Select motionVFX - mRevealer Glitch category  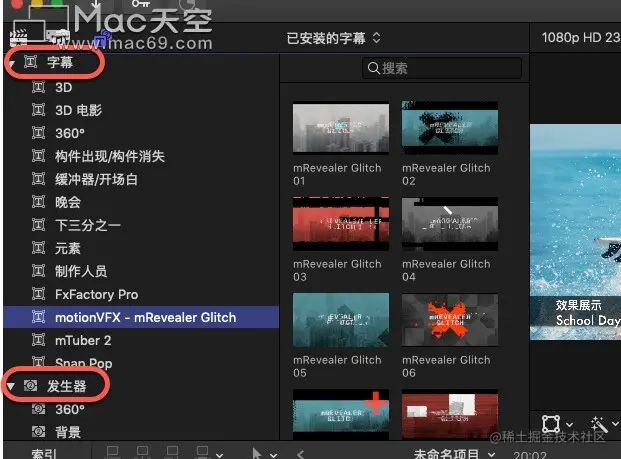pyautogui.click(x=141, y=317)
